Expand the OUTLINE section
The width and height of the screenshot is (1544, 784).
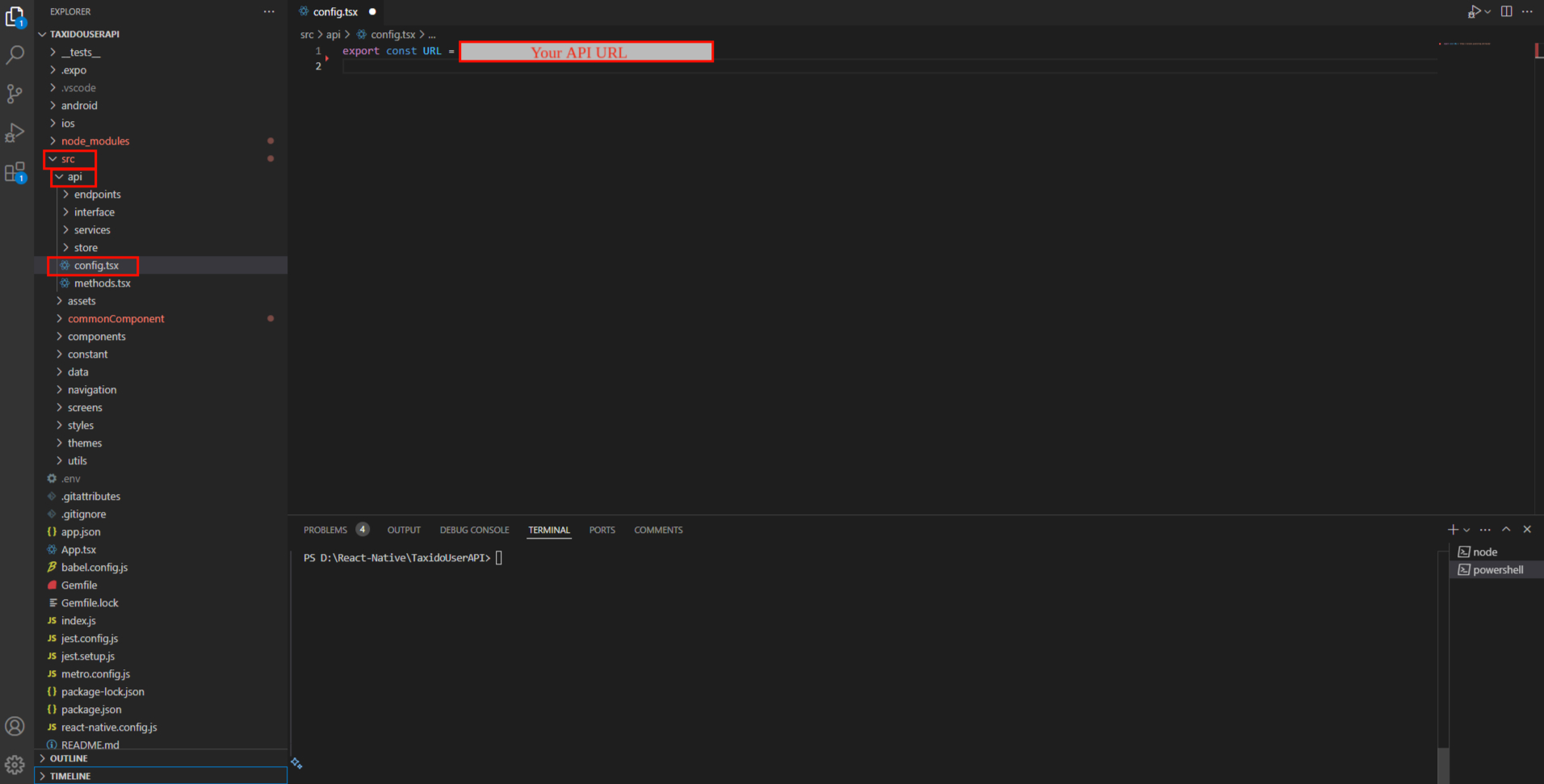point(69,758)
